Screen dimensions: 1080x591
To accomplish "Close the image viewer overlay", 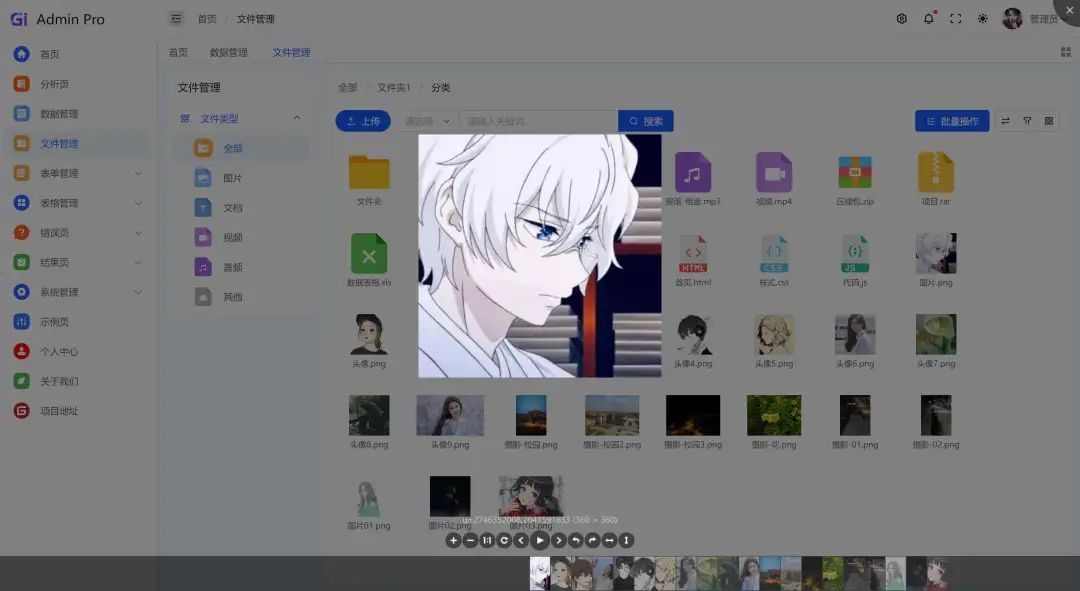I will 1069,10.
